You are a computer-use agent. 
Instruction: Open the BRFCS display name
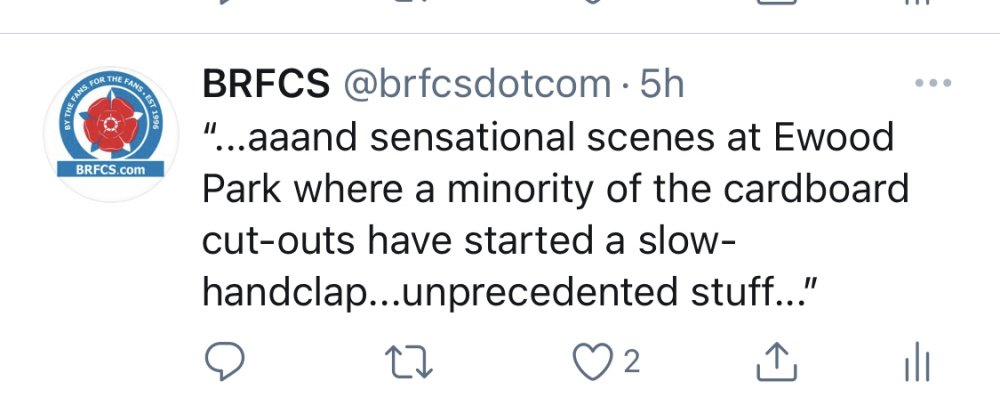point(266,85)
